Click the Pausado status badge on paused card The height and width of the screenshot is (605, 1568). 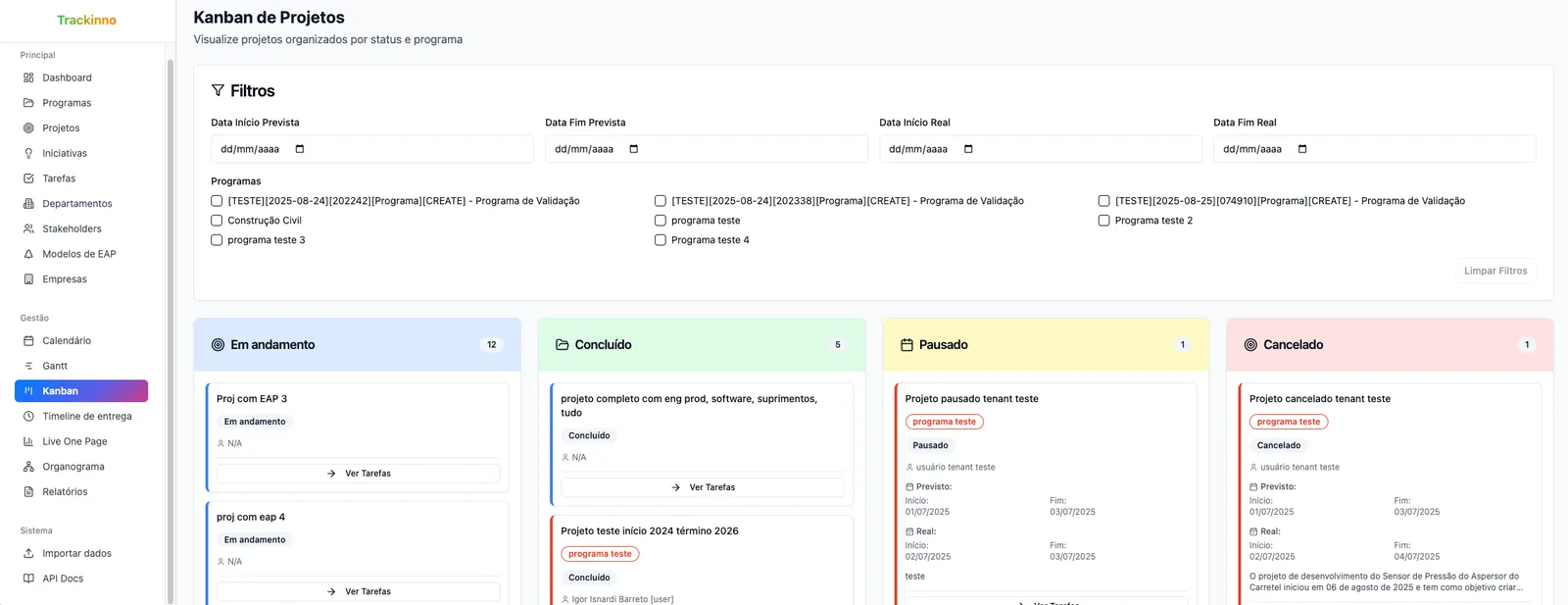(930, 445)
